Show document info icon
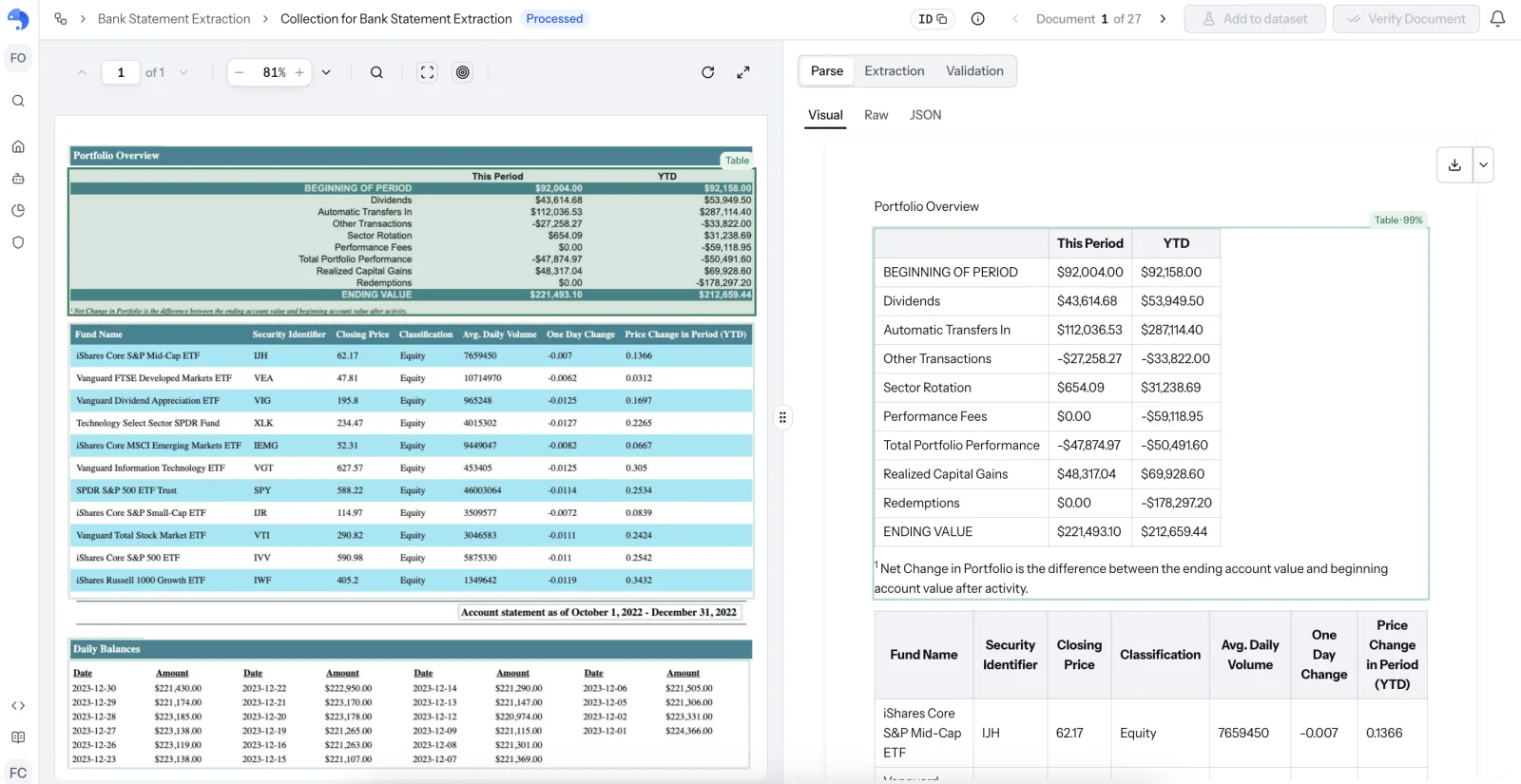Screen dimensions: 1521x784 click(x=977, y=19)
